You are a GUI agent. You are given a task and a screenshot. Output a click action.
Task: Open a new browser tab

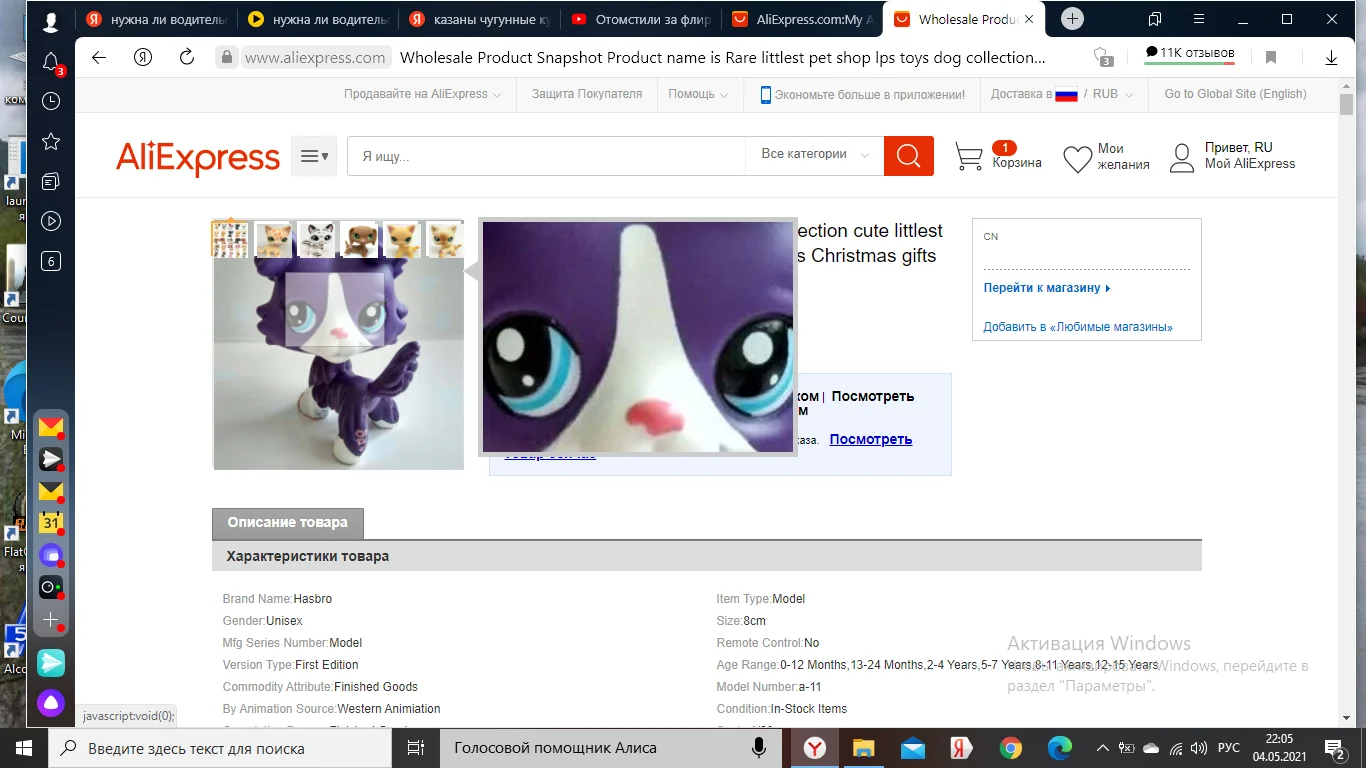[1072, 19]
